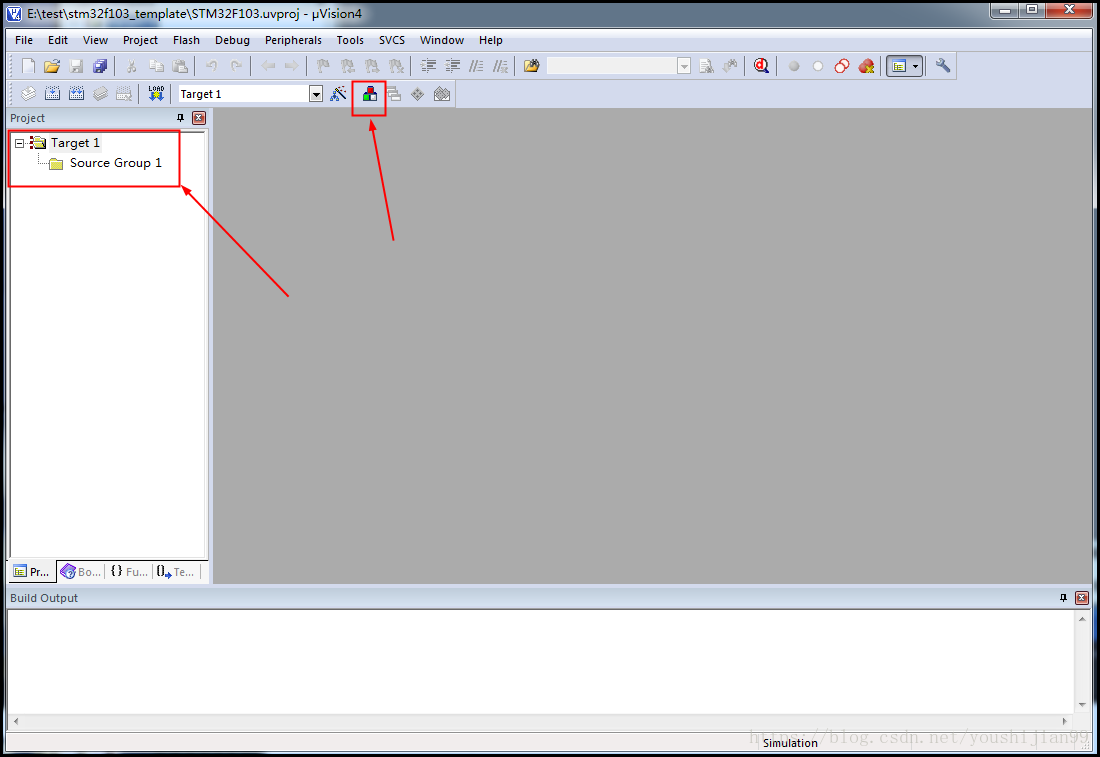Open the View menu
Screen dimensions: 1100x757
pos(95,40)
